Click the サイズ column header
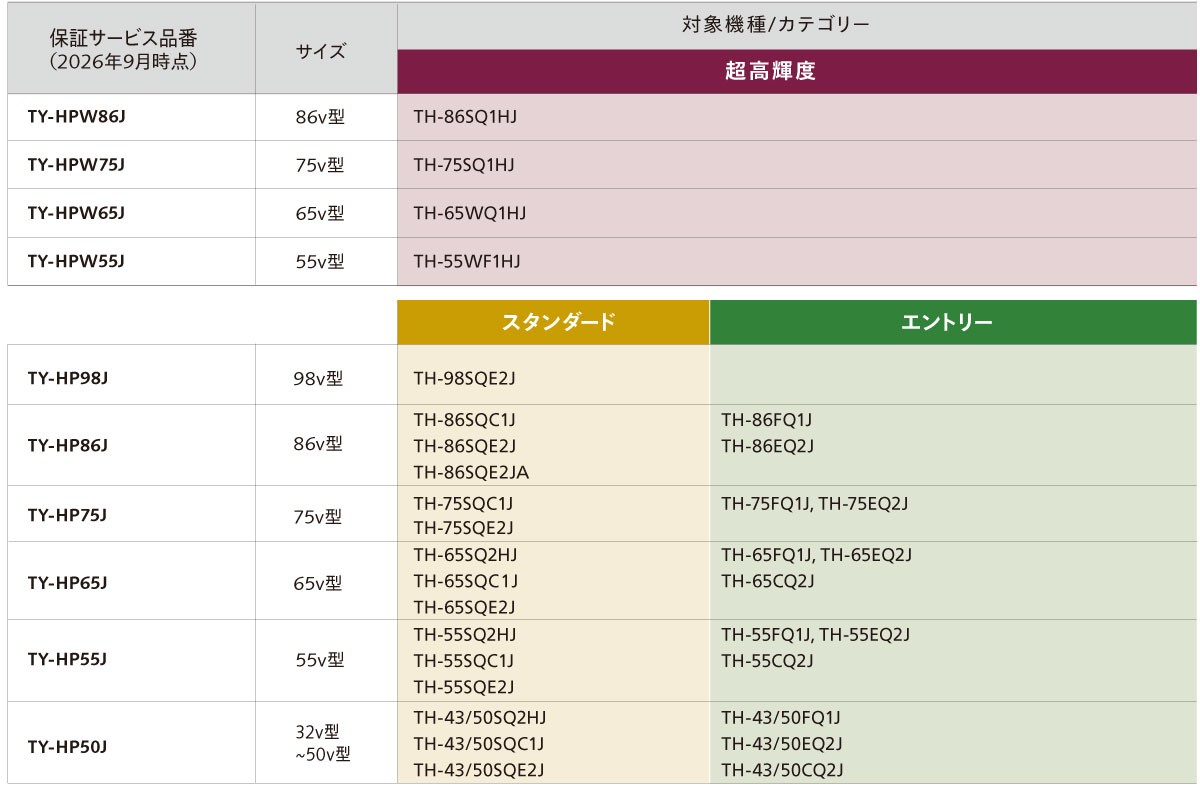This screenshot has width=1200, height=786. tap(326, 49)
